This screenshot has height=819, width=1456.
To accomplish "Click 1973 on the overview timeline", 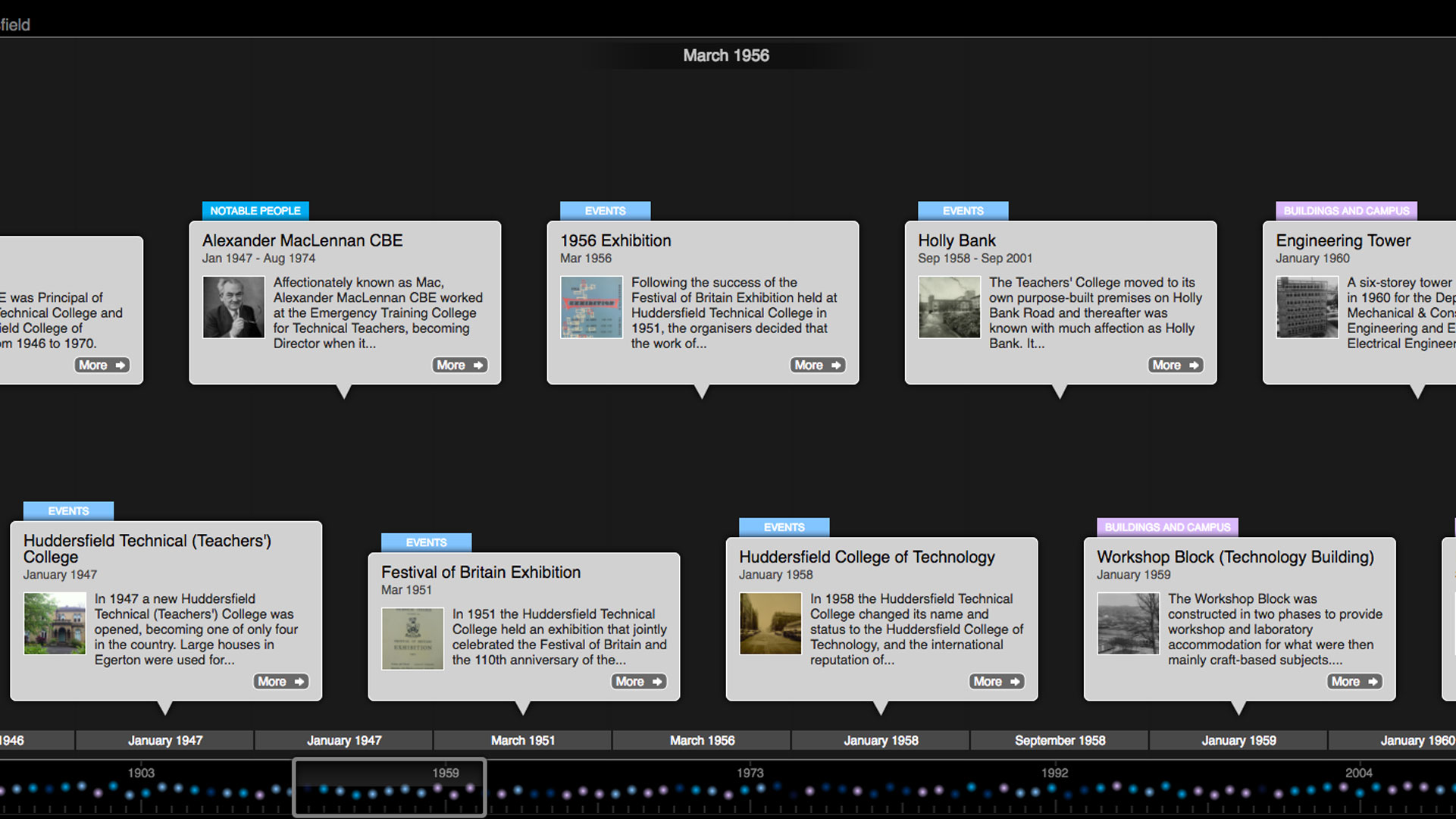I will 750,773.
